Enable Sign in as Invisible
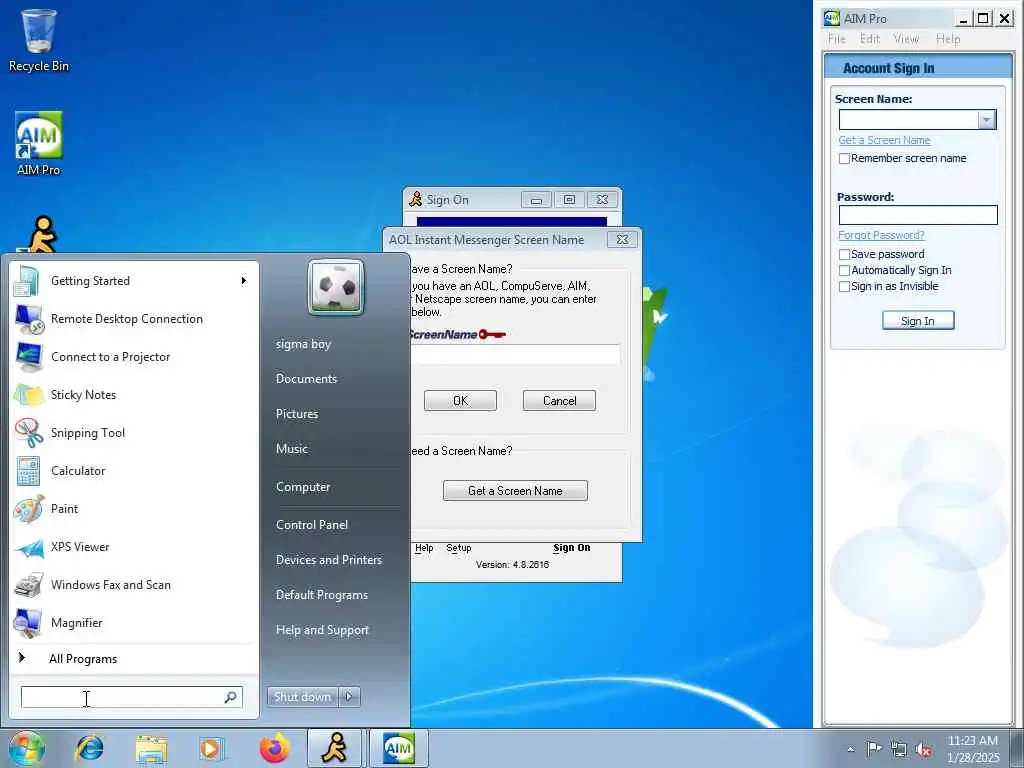Image resolution: width=1024 pixels, height=768 pixels. [844, 286]
